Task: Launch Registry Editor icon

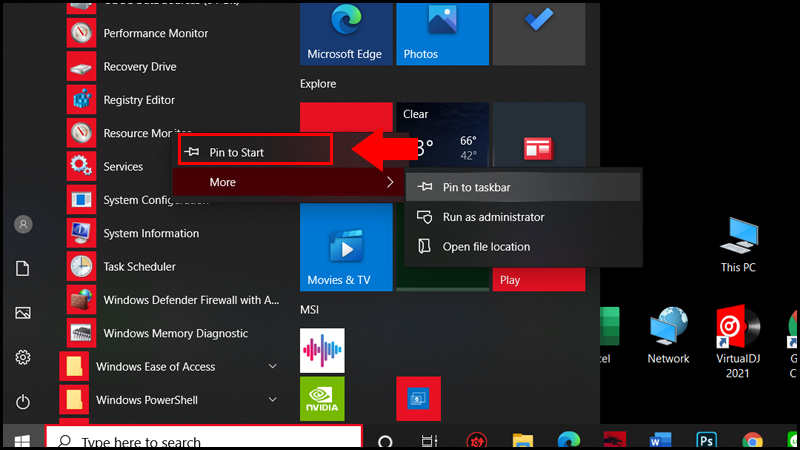Action: [81, 100]
